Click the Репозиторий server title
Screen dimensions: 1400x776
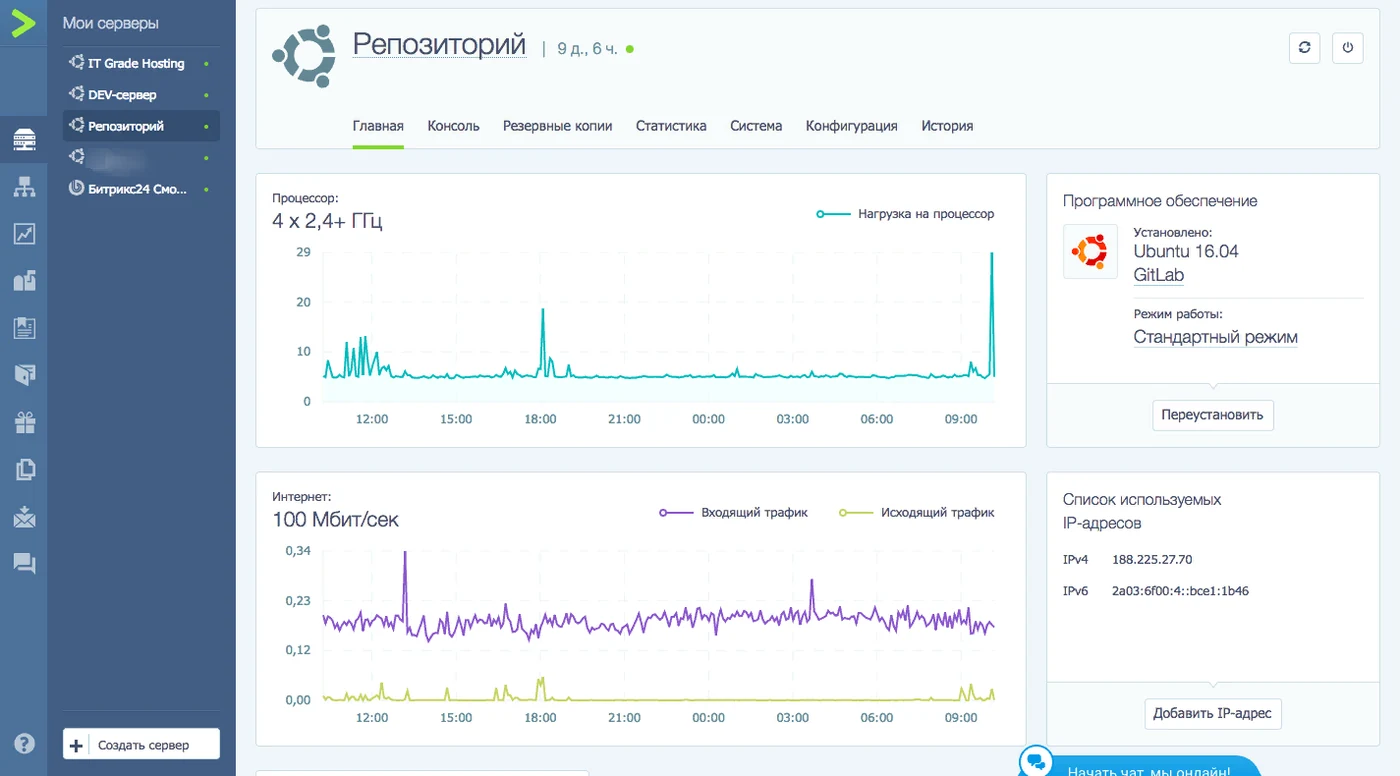[439, 44]
